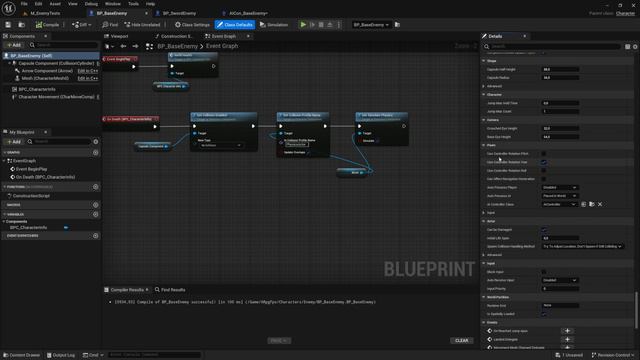Add a new graph using plus icon
This screenshot has height=360, width=640.
pyautogui.click(x=96, y=152)
